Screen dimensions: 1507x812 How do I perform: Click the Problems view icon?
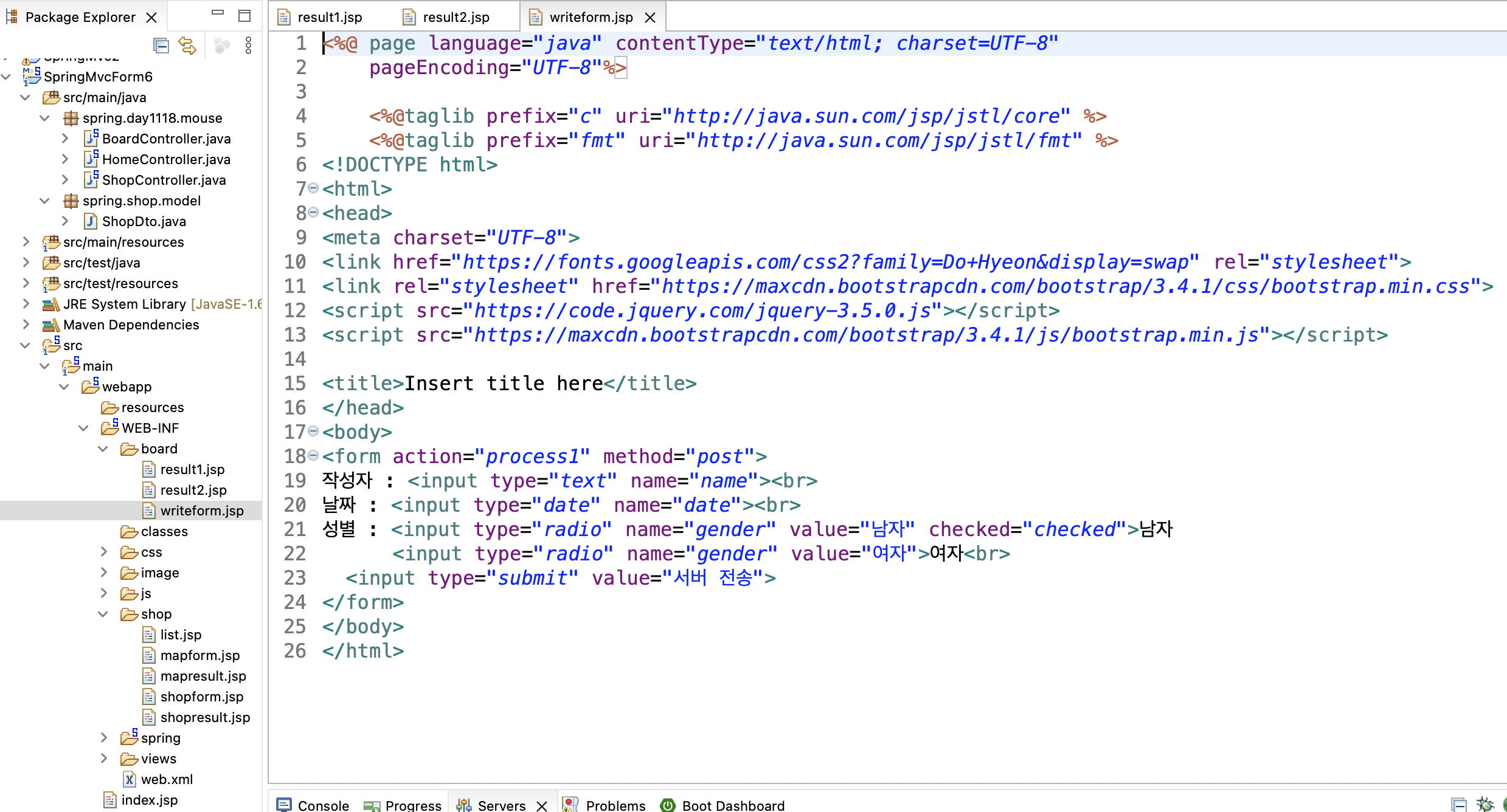pos(570,805)
